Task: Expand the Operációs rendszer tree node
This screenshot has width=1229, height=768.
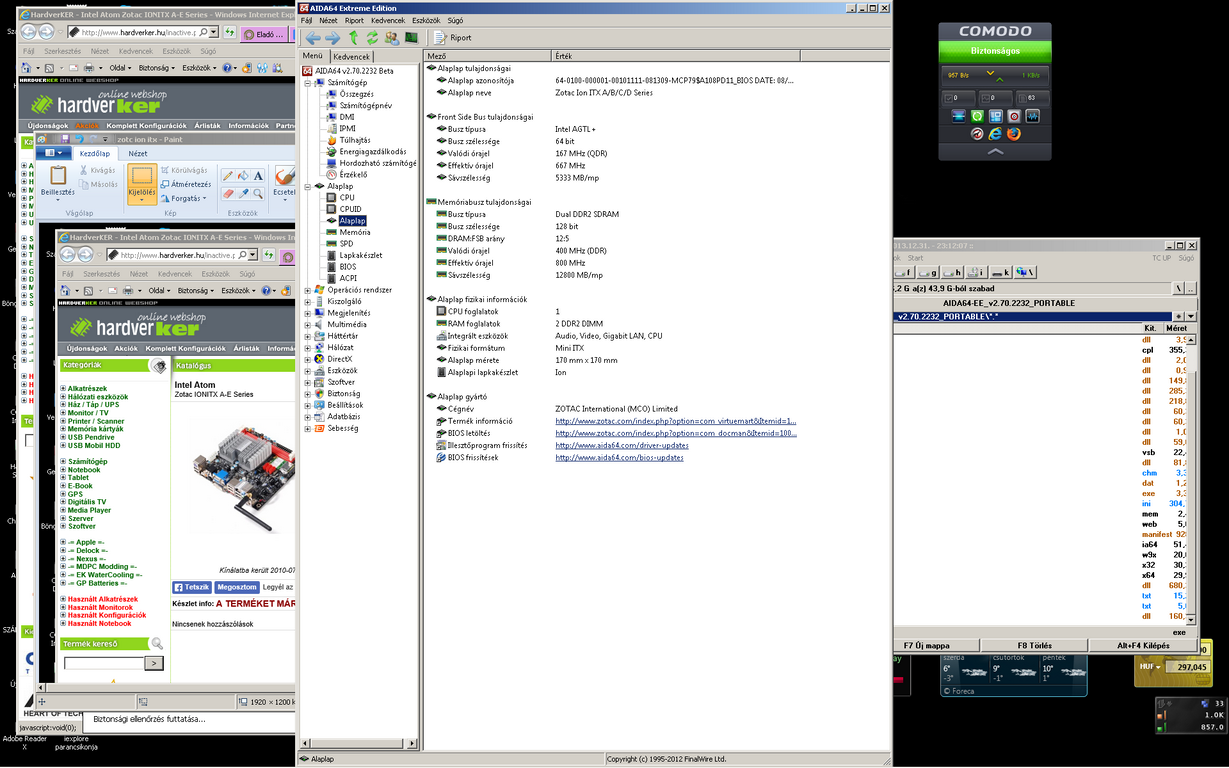Action: coord(308,290)
